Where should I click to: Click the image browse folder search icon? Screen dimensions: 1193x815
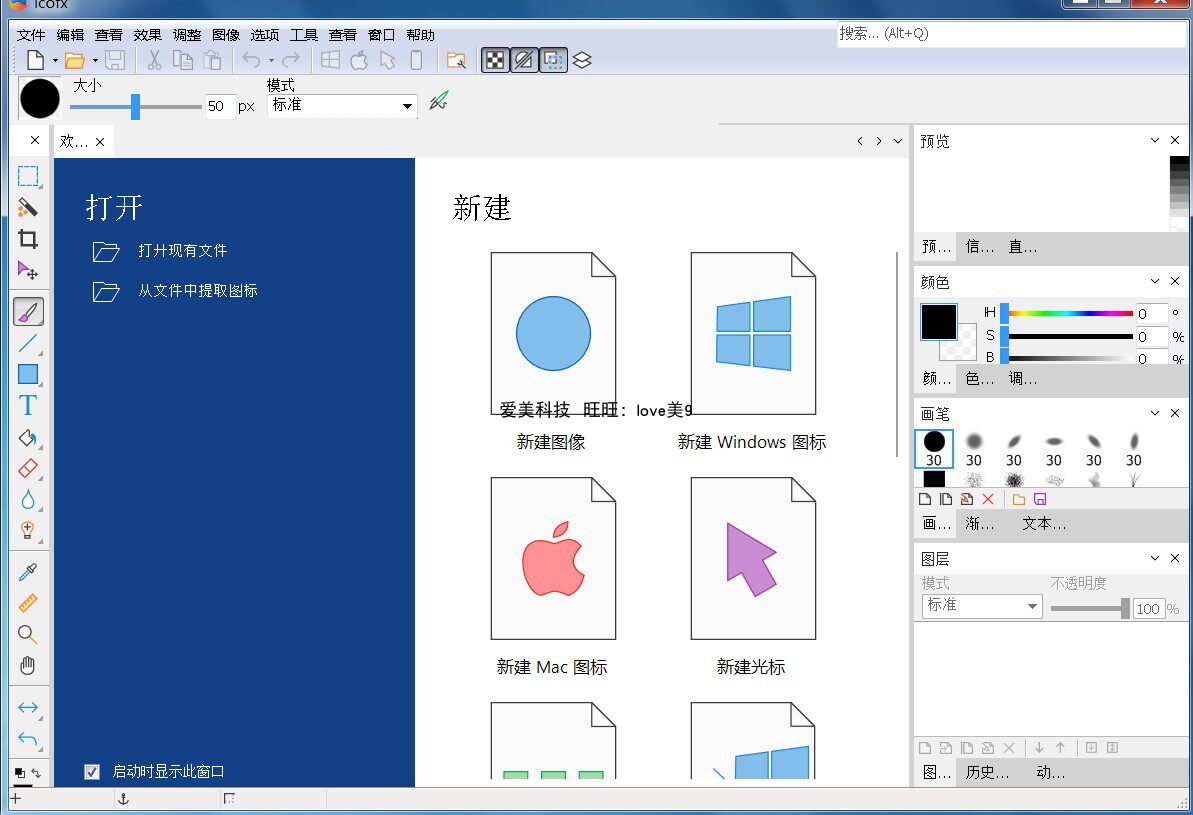click(x=456, y=60)
